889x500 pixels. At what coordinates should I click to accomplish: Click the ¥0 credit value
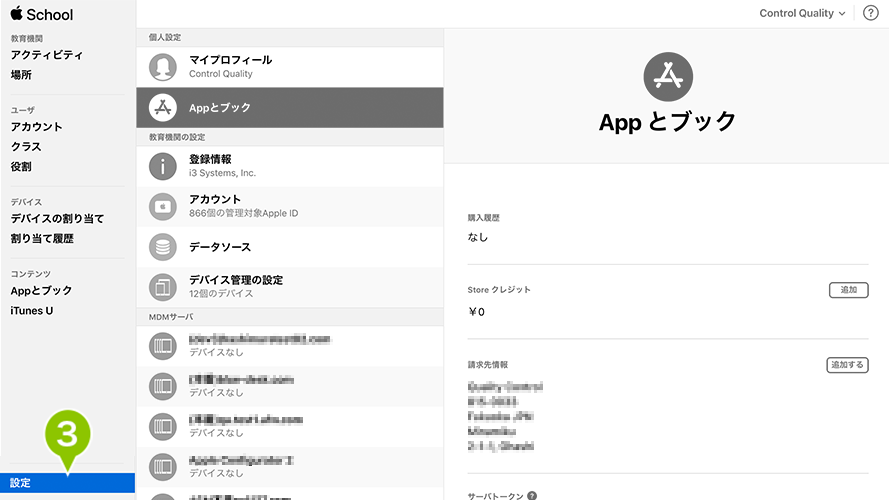tap(476, 312)
